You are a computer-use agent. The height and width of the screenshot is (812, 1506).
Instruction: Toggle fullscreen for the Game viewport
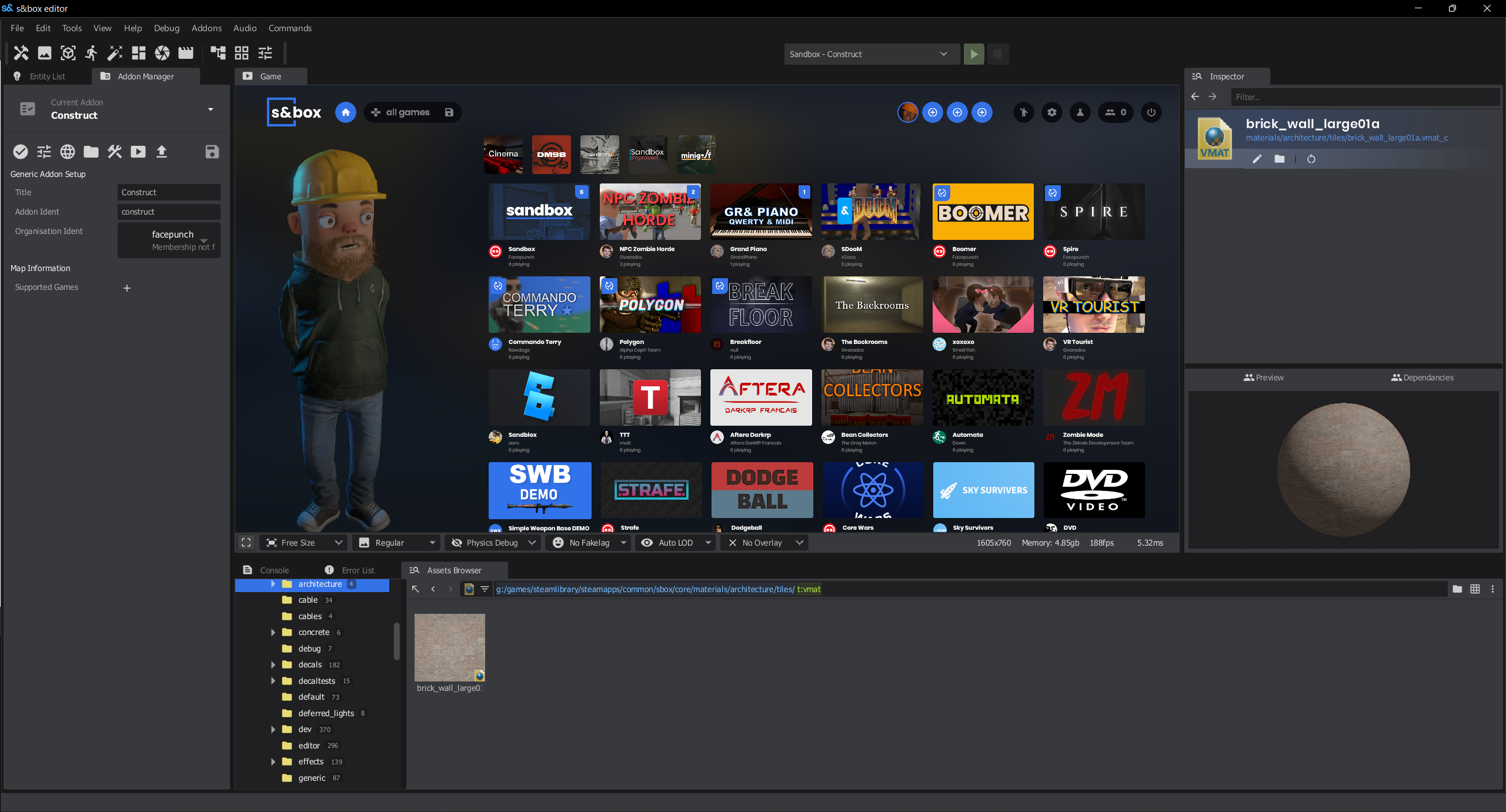246,543
